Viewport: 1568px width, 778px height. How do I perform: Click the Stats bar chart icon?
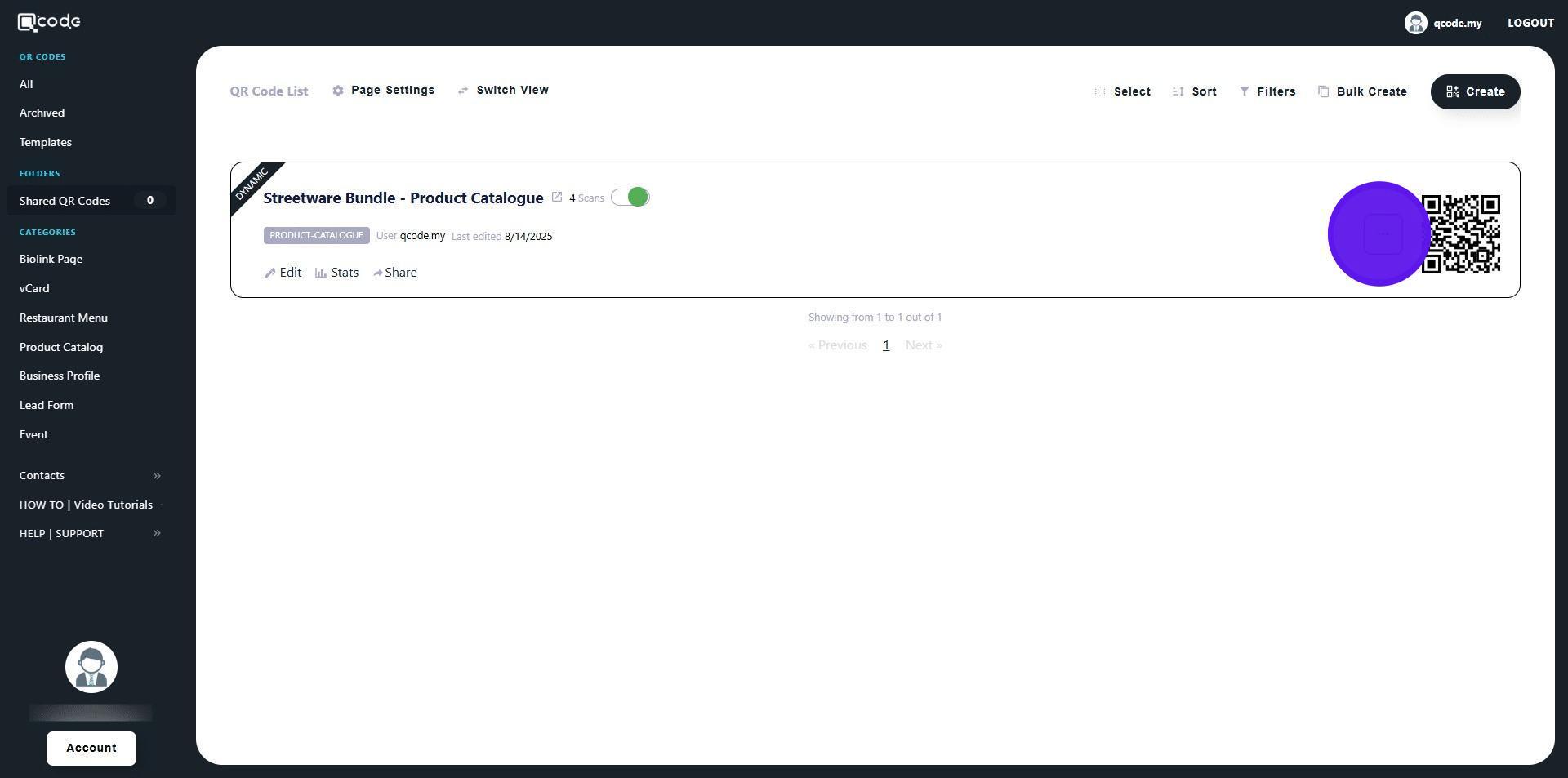321,273
